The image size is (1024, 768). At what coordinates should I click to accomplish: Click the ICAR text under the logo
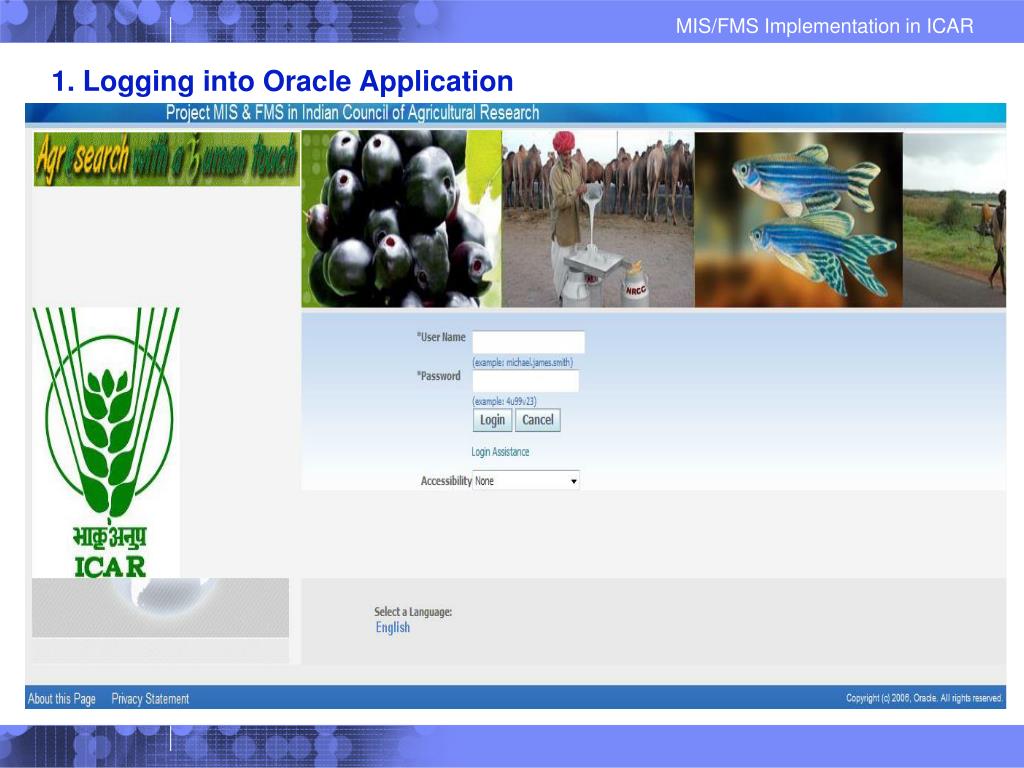[110, 566]
